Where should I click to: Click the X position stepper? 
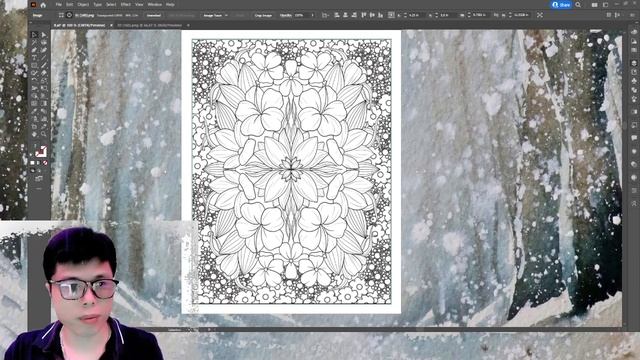coord(405,15)
